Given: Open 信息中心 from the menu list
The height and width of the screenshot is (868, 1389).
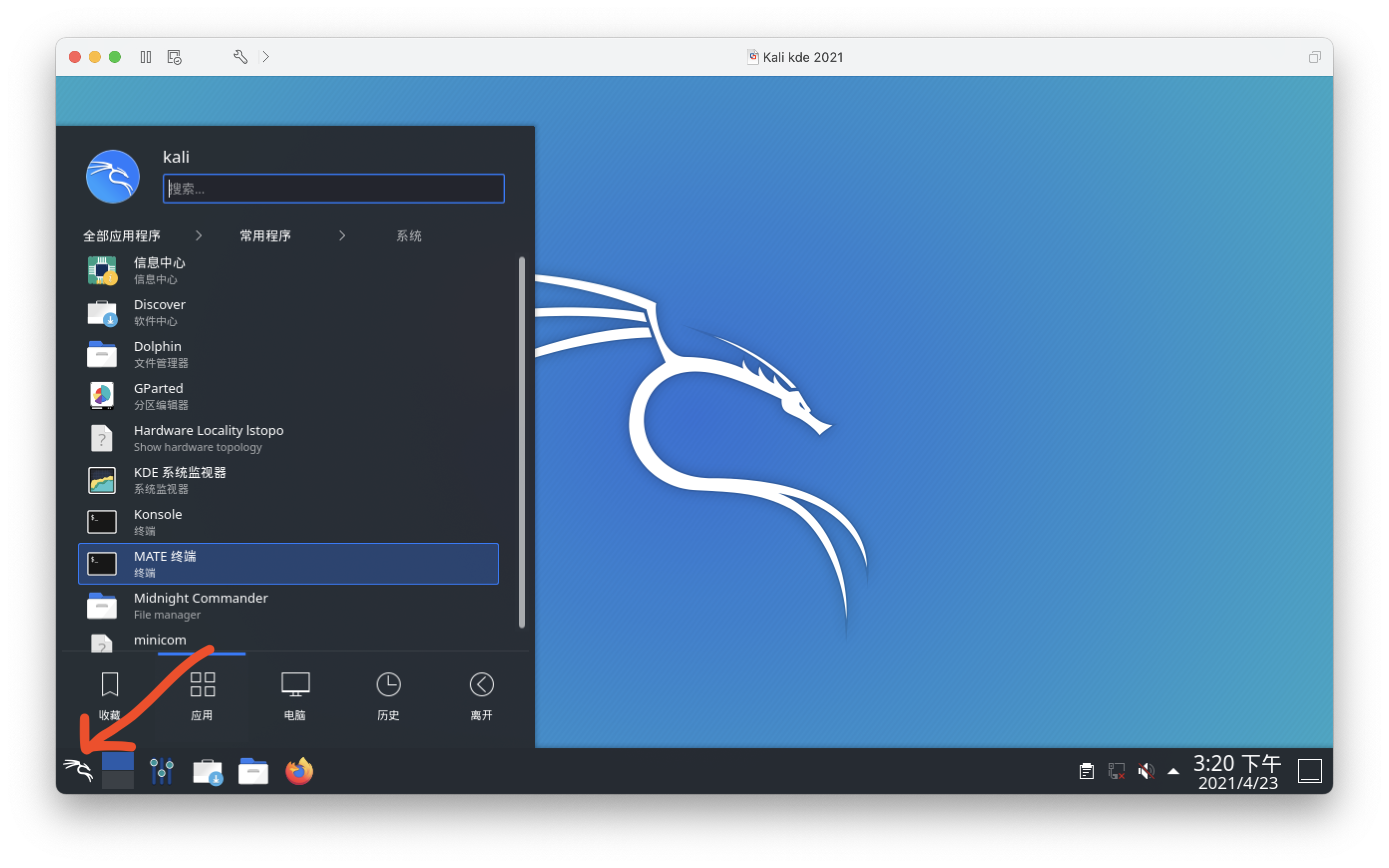Looking at the screenshot, I should click(x=288, y=270).
